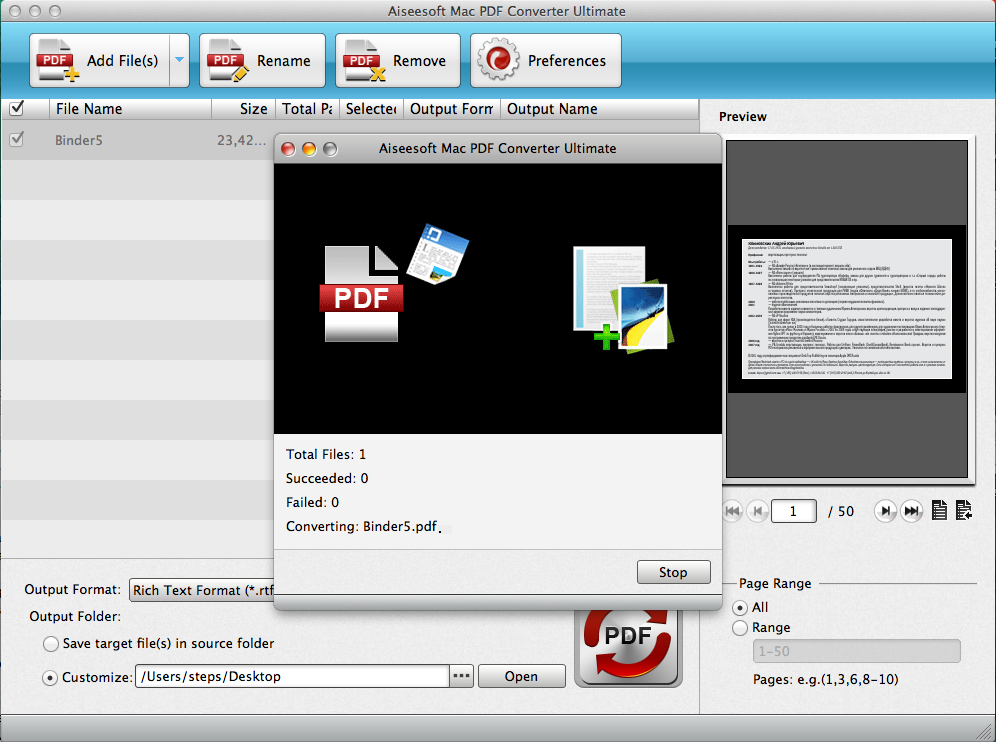
Task: Jump to last page in preview
Action: pyautogui.click(x=911, y=511)
